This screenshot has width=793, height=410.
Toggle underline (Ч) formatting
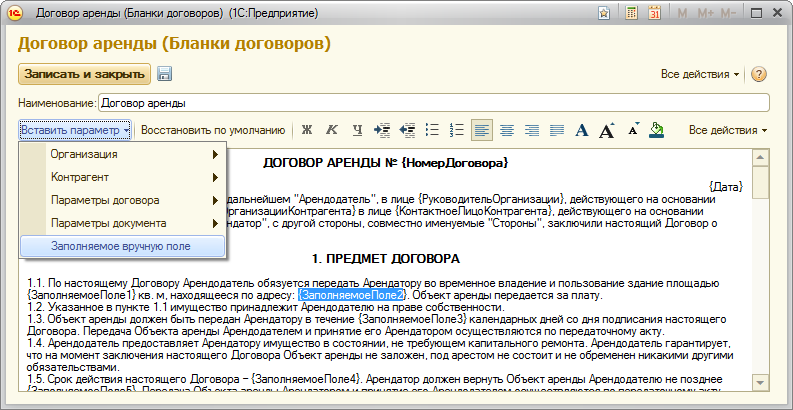[356, 130]
